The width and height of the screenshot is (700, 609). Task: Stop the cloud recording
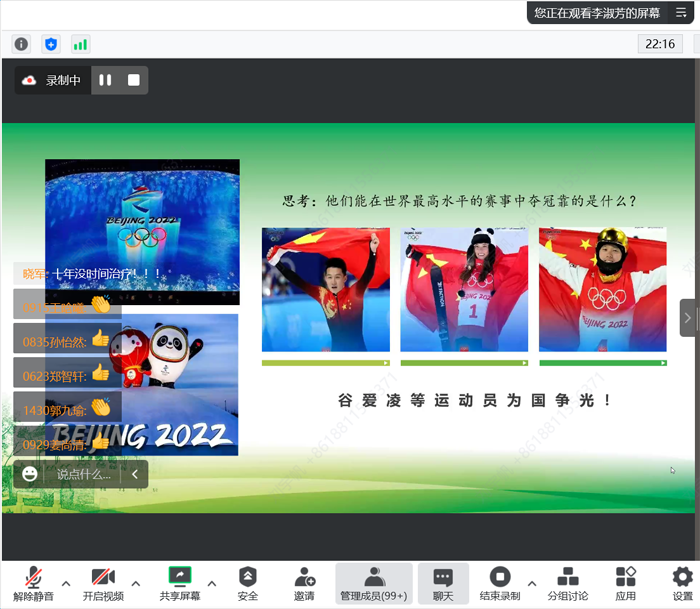133,80
